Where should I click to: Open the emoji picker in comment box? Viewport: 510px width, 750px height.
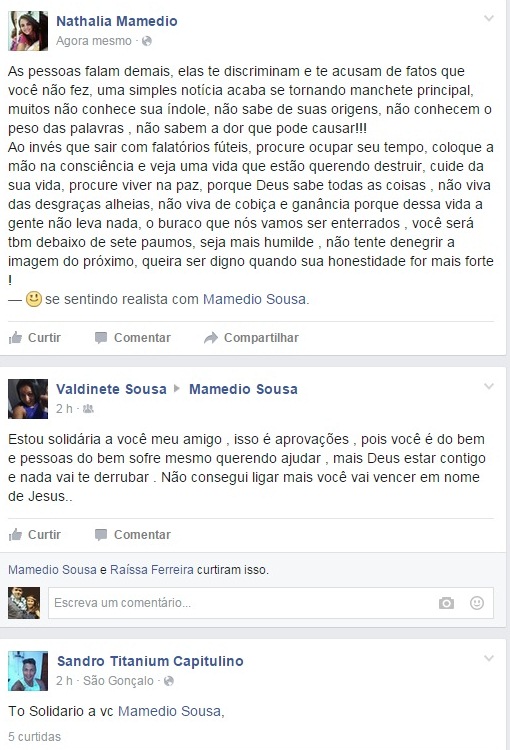477,603
